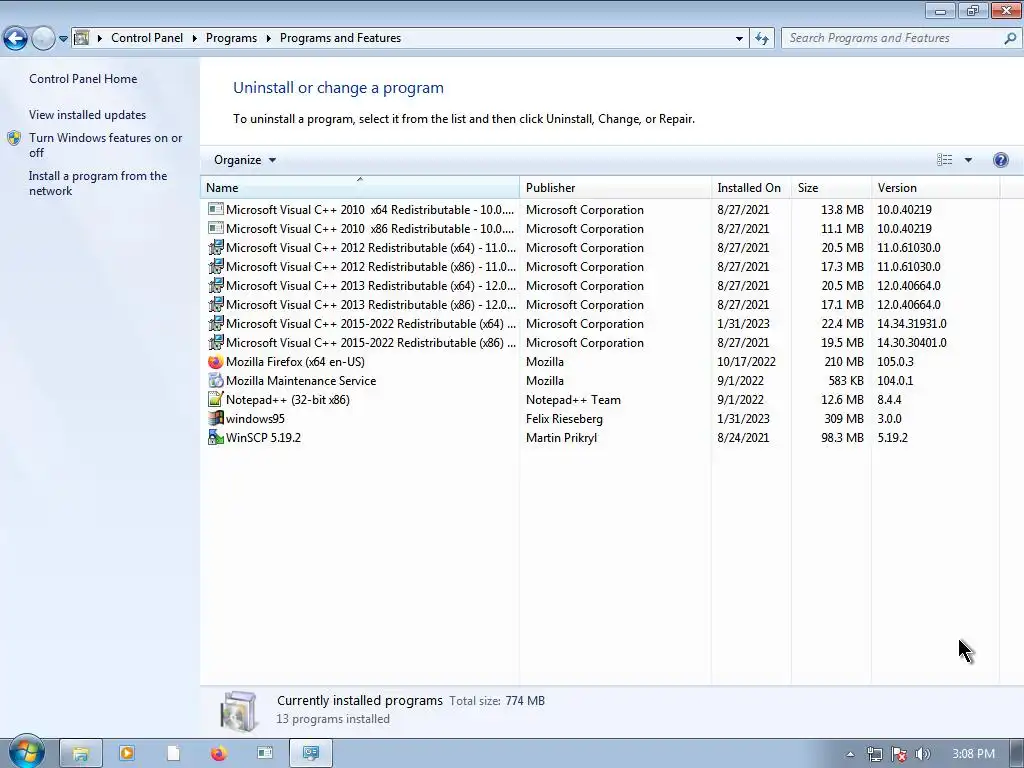Open Firefox from the taskbar
Screen dimensions: 1024x768
[x=219, y=754]
